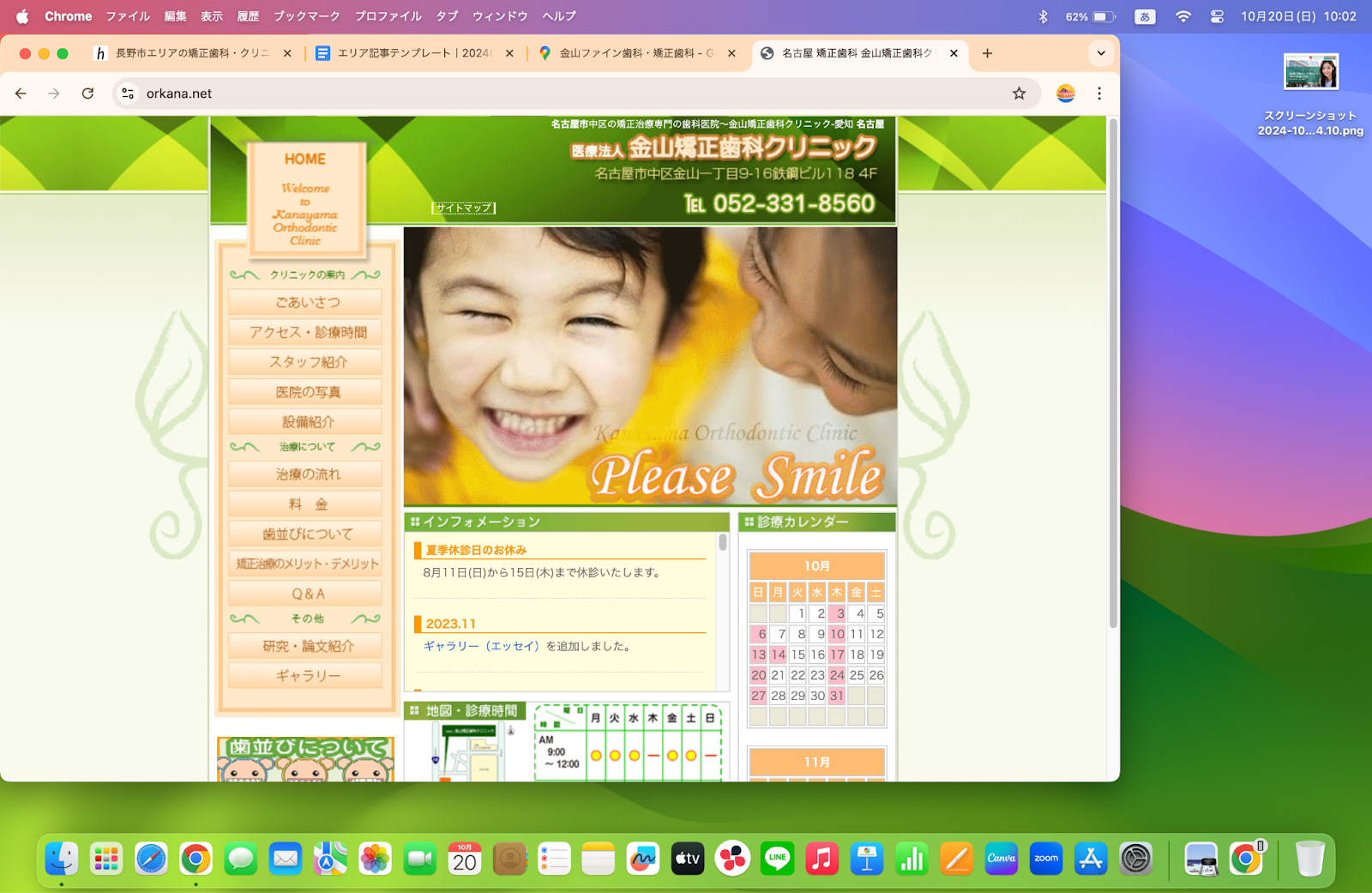This screenshot has width=1372, height=893.
Task: Open LINE app from the Dock
Action: coord(777,859)
